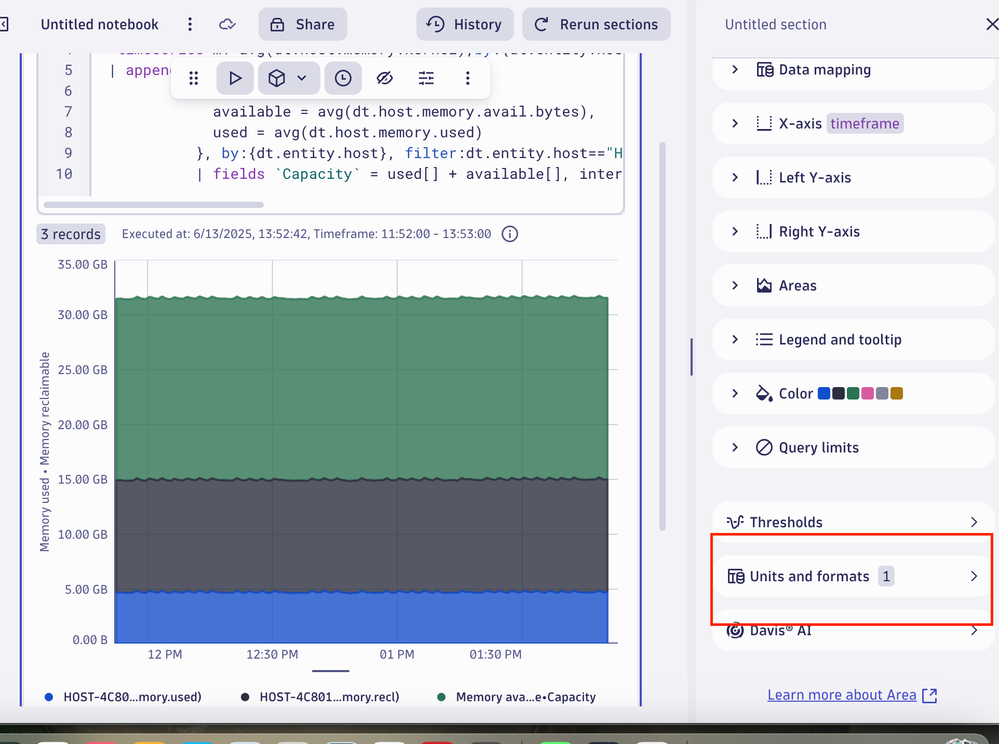The width and height of the screenshot is (999, 744).
Task: Toggle HOST memory.used series in legend
Action: click(132, 697)
